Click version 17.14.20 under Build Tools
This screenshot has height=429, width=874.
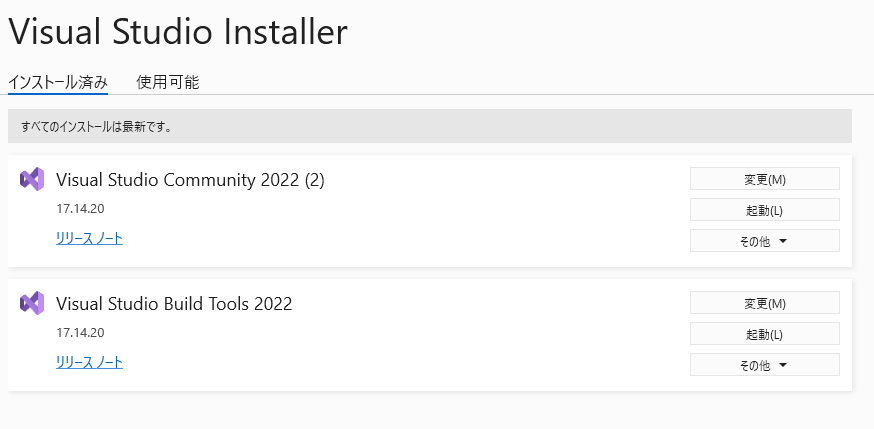[80, 333]
